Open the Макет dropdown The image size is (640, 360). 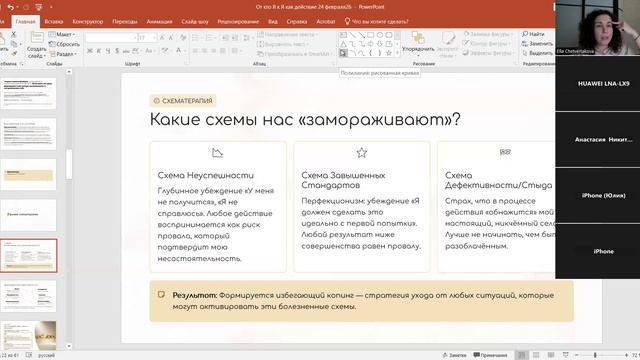(62, 34)
